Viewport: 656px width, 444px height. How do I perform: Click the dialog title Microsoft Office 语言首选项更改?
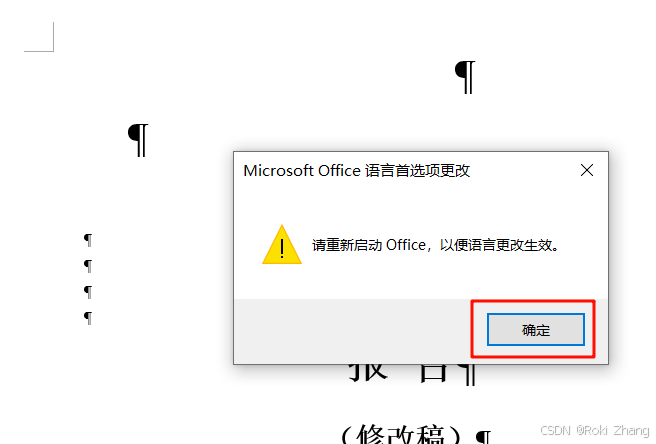click(x=356, y=171)
